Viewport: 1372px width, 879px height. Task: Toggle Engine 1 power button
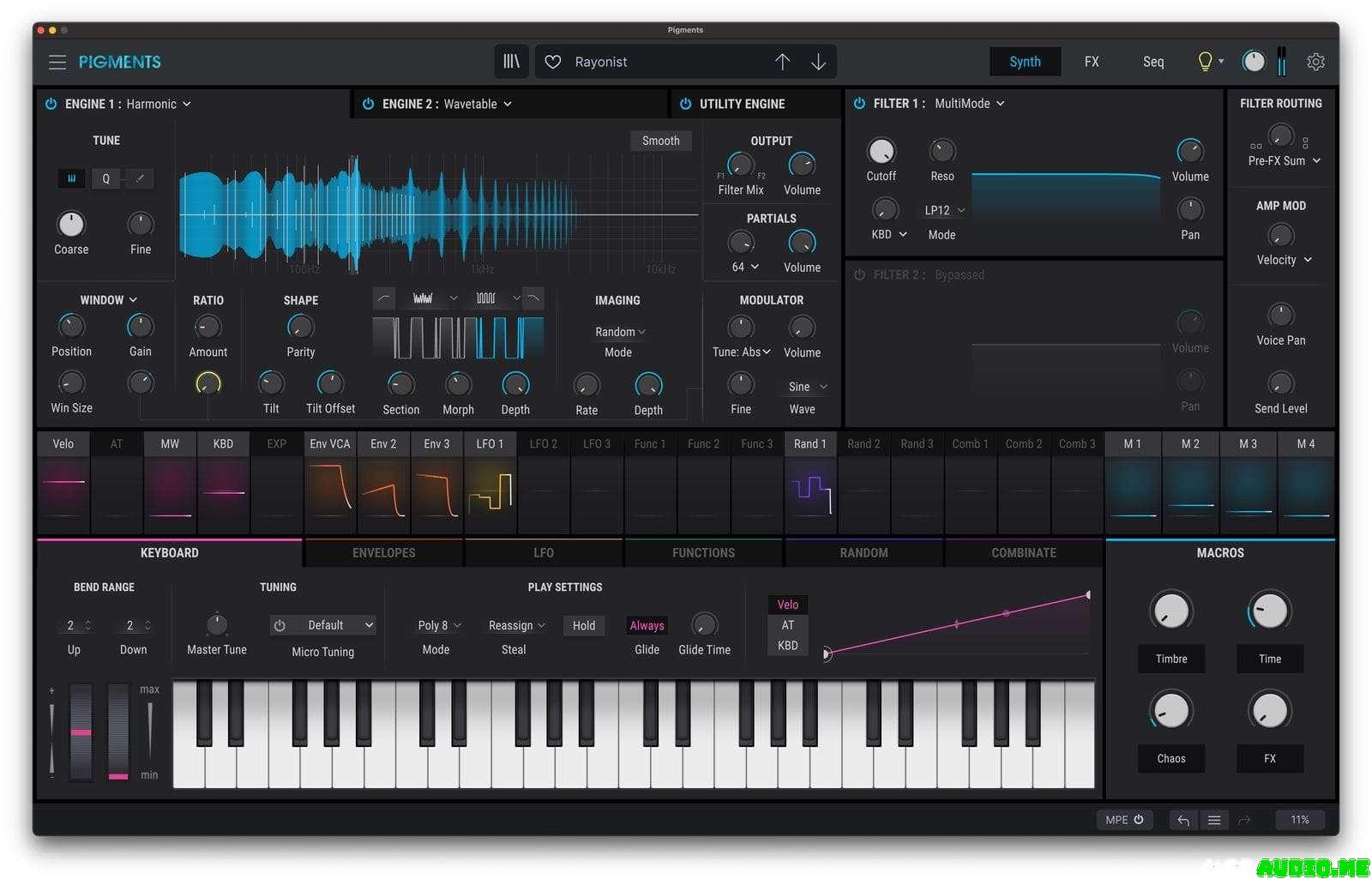[x=51, y=104]
